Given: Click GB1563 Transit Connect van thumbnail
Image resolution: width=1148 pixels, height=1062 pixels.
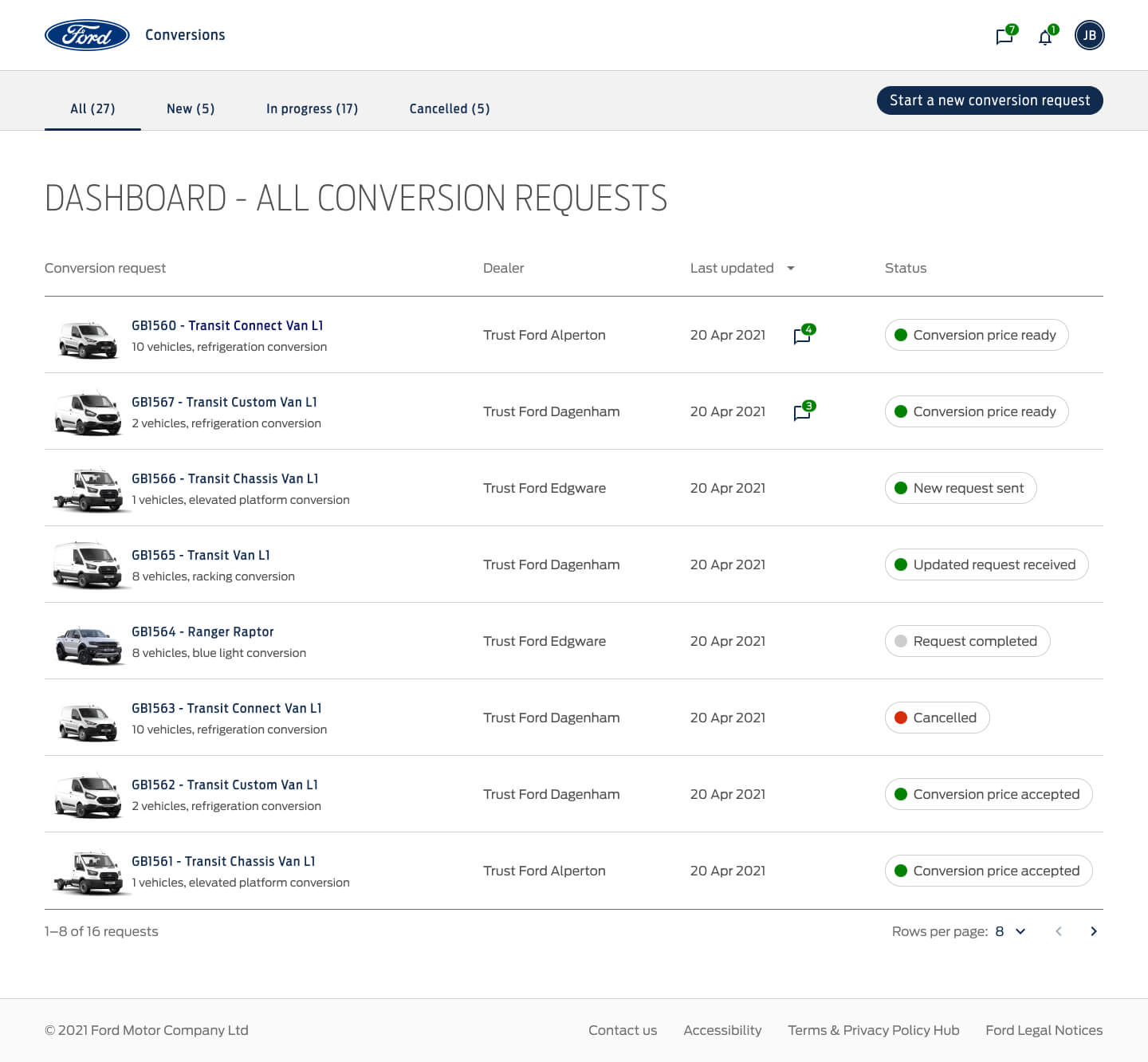Looking at the screenshot, I should (88, 721).
